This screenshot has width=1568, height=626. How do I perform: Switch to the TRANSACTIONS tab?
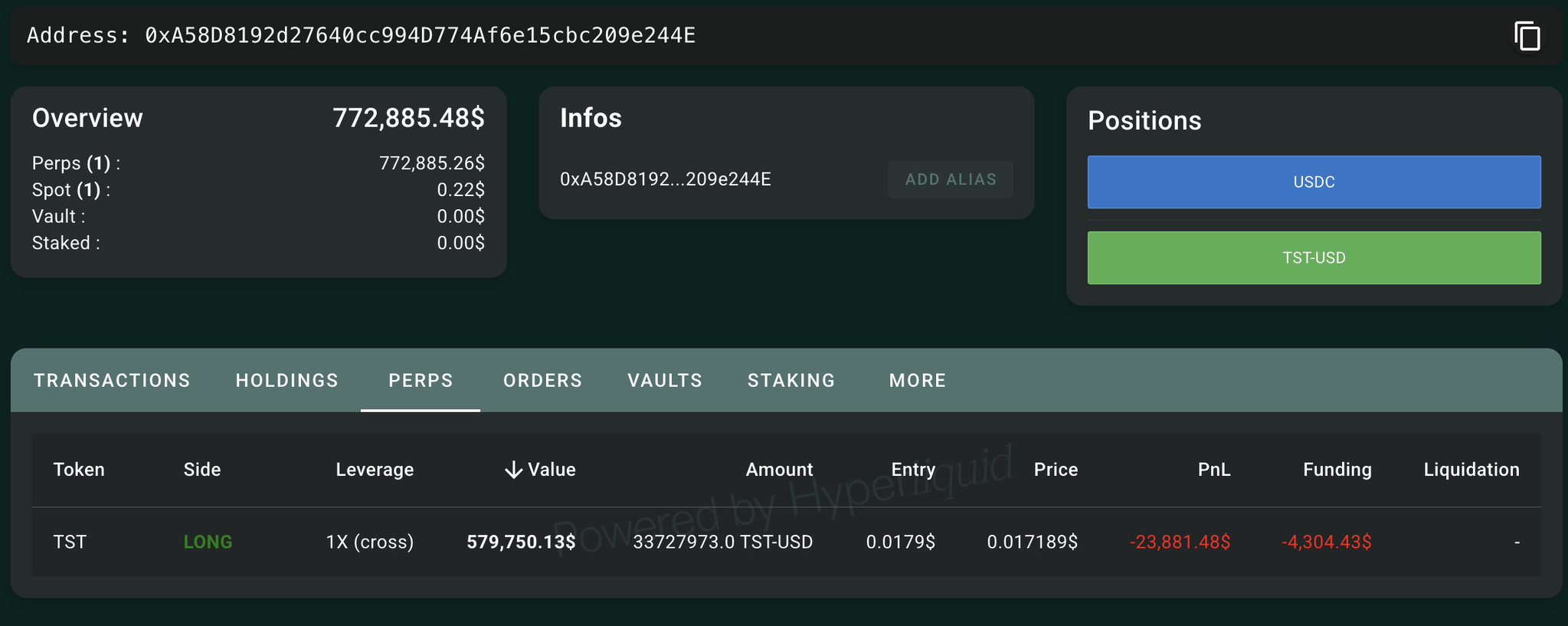pos(112,381)
